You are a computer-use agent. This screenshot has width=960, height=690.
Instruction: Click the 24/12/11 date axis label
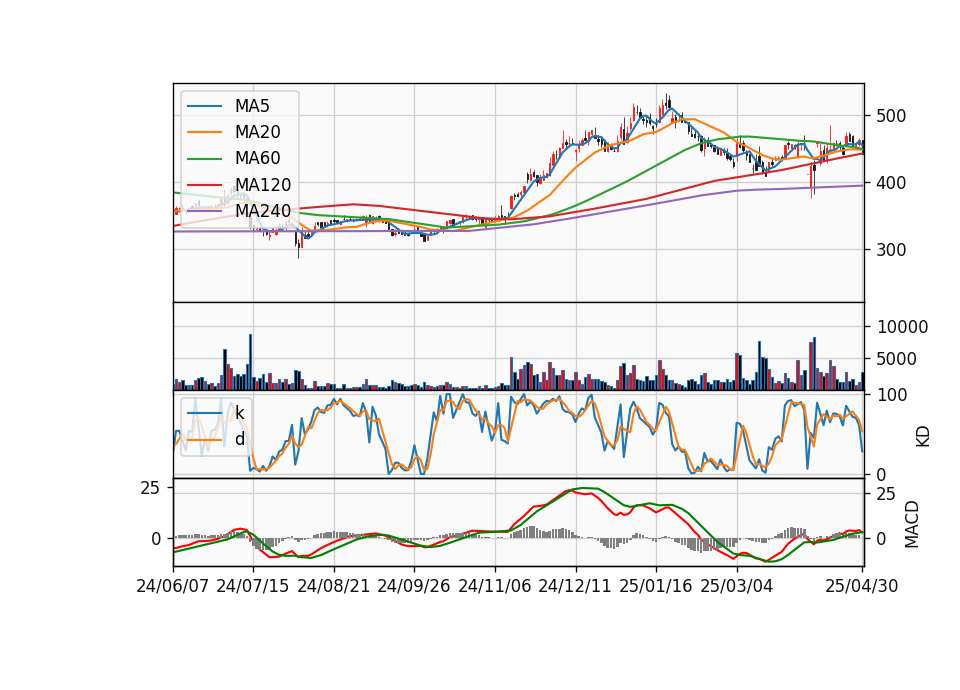[575, 586]
